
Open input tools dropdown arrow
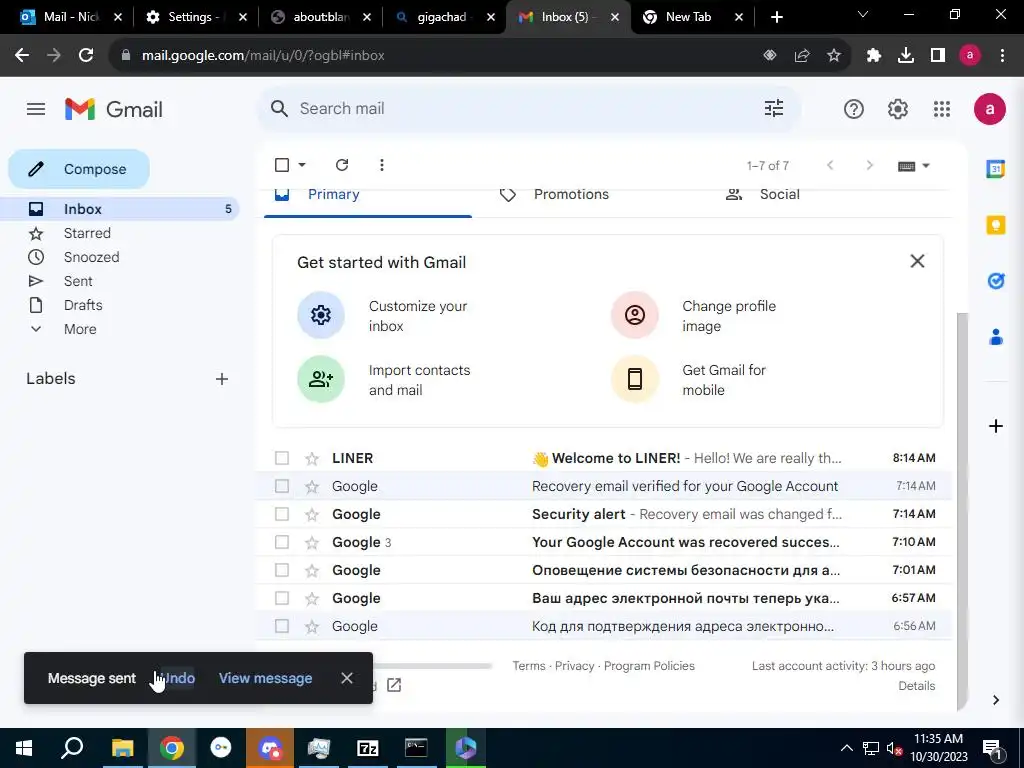click(925, 166)
